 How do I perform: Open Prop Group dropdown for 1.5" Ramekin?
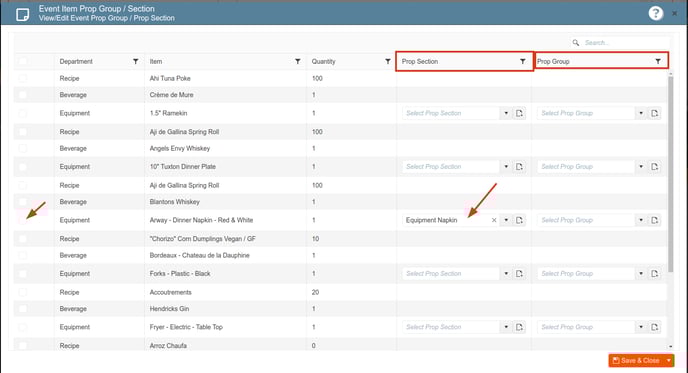coord(641,113)
